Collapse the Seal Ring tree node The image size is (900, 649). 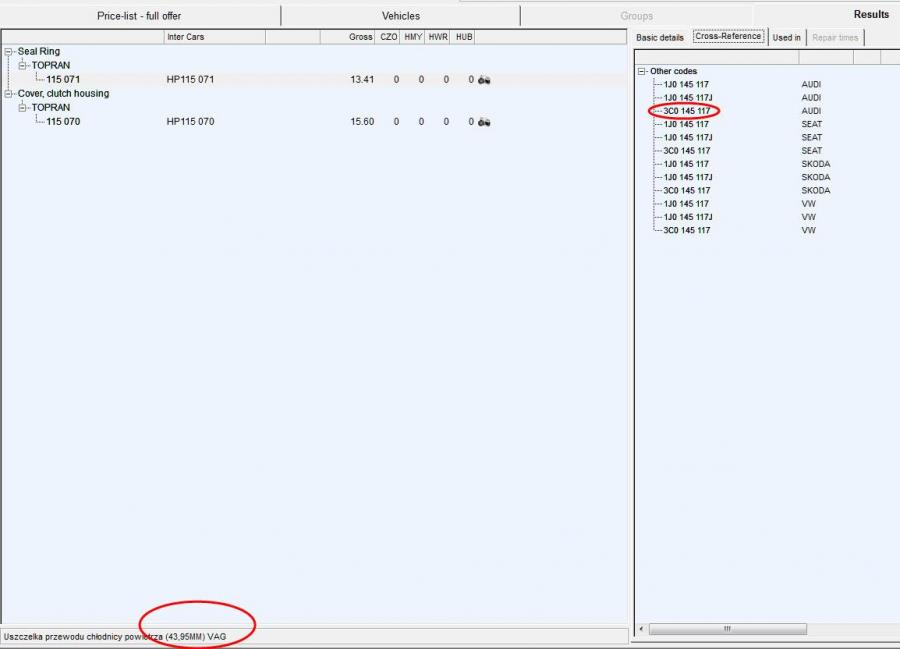pyautogui.click(x=9, y=52)
